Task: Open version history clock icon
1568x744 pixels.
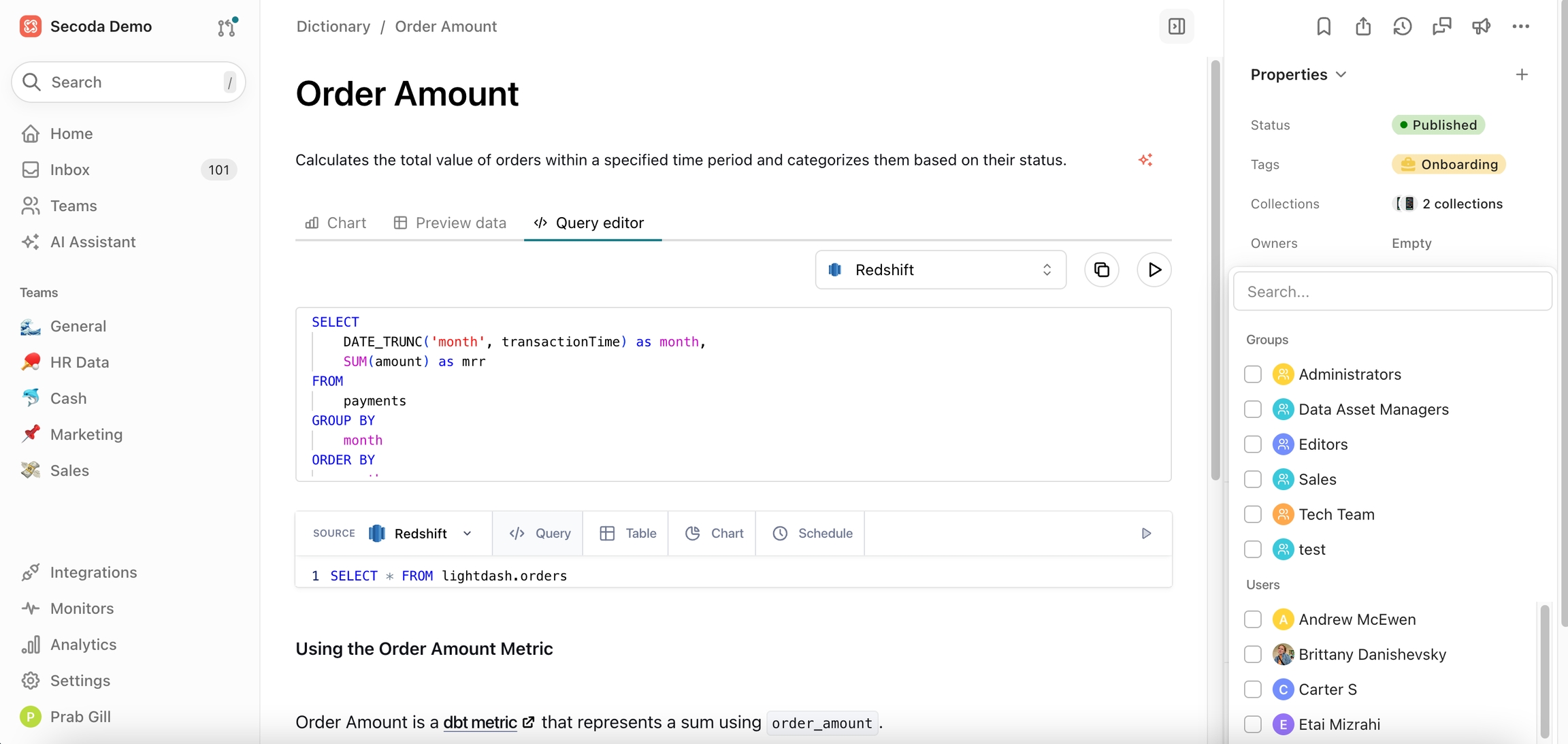Action: [1402, 27]
